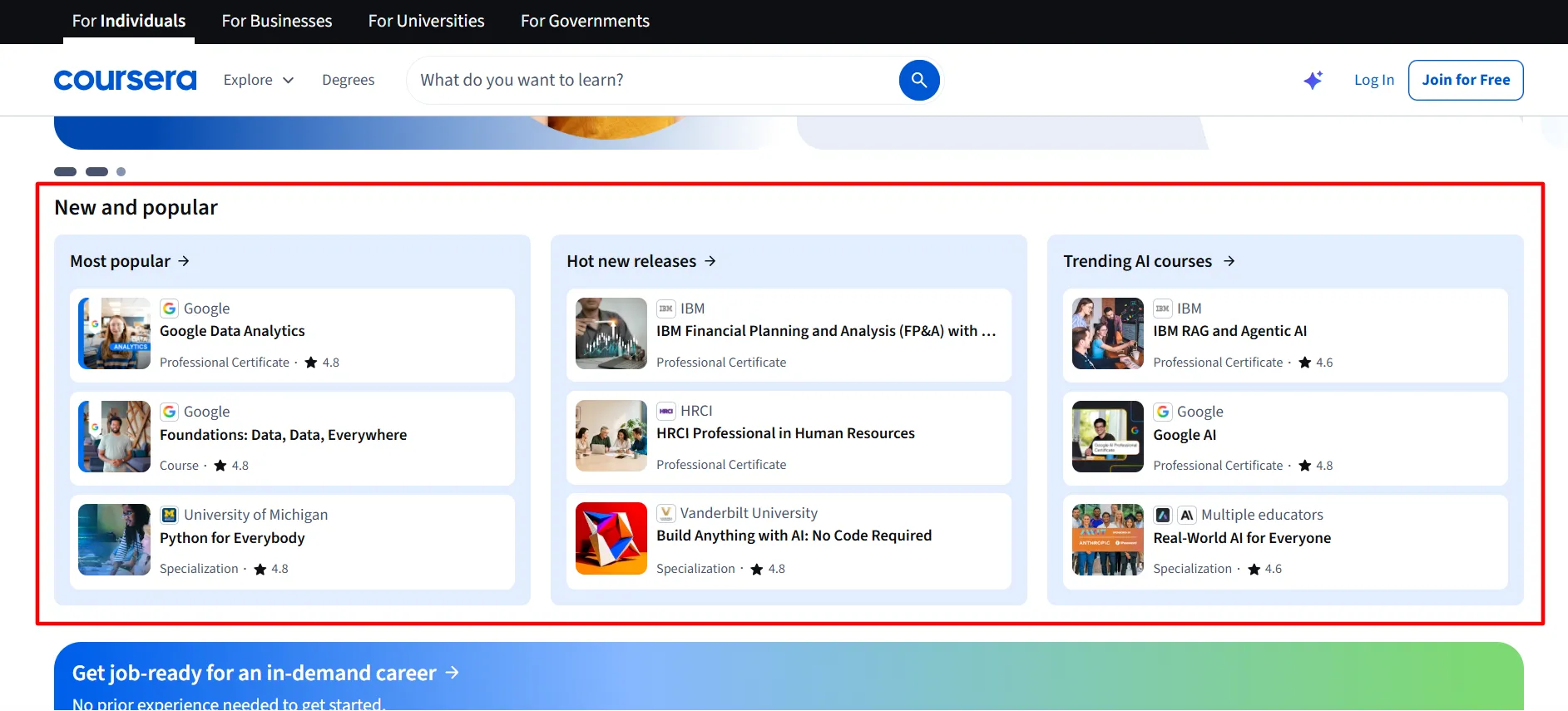This screenshot has width=1568, height=711.
Task: Expand the Explore dropdown
Action: [x=259, y=80]
